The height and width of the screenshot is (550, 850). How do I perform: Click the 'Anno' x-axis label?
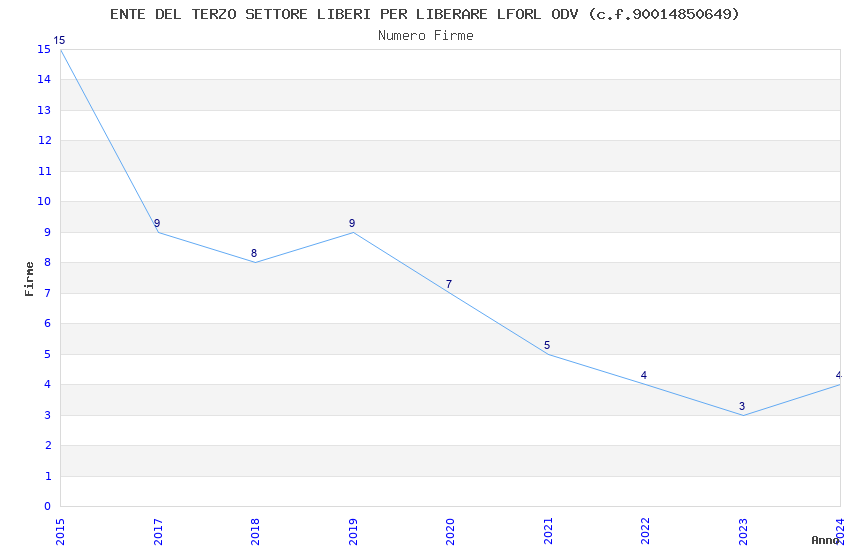pos(825,540)
